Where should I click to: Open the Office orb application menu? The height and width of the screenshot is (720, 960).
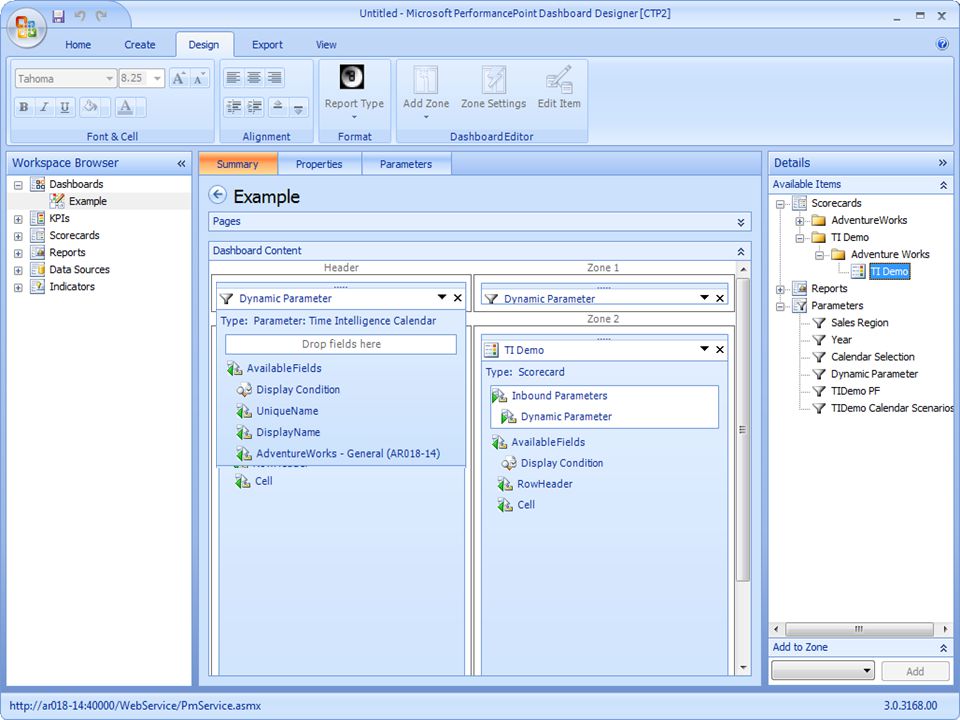26,28
